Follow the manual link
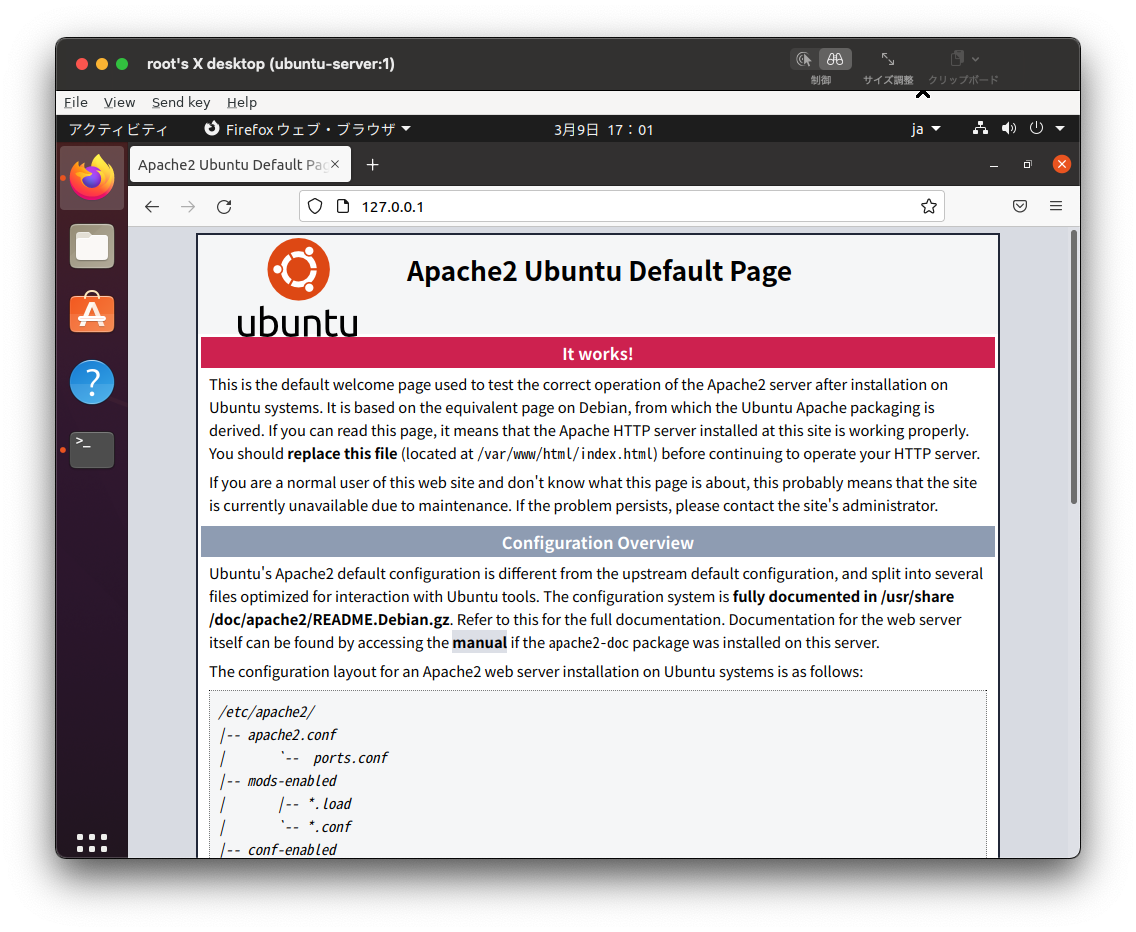1136x932 pixels. (479, 643)
